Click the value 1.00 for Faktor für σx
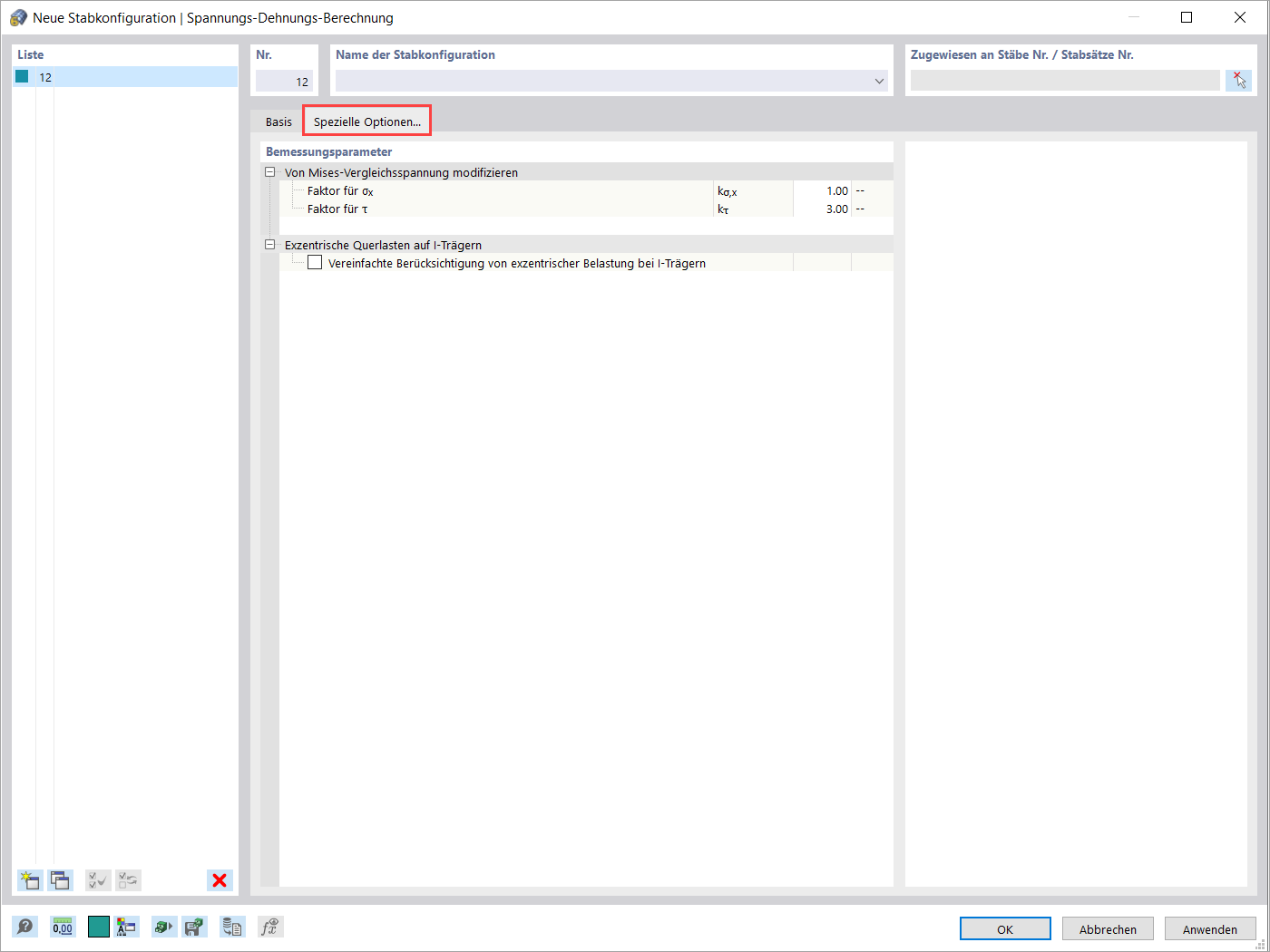 822,190
